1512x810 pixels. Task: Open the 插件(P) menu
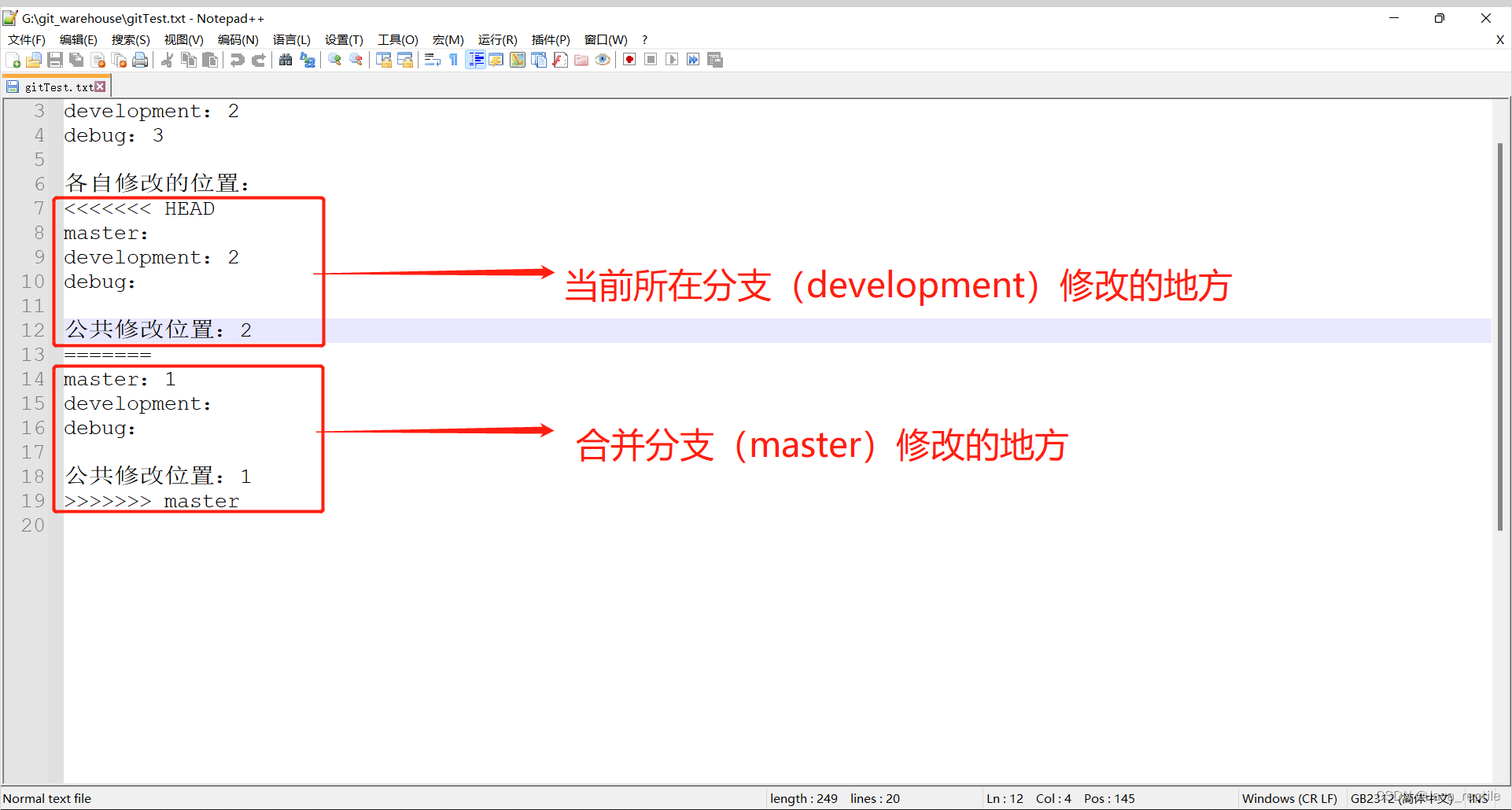click(551, 39)
